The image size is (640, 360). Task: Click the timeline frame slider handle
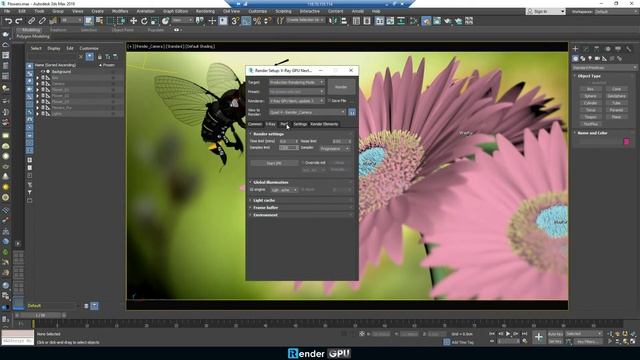click(x=40, y=316)
